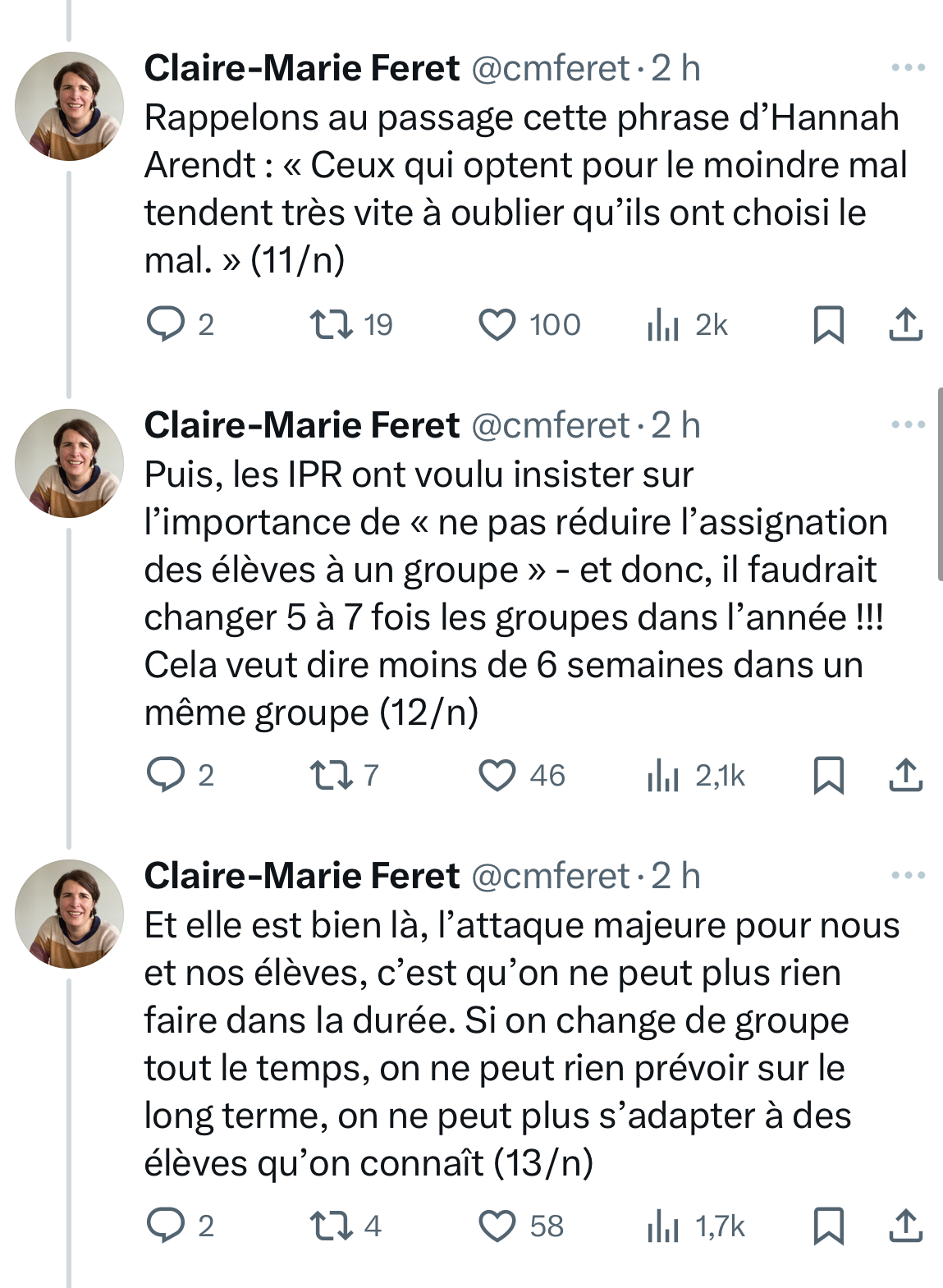View analytics showing 2k views
Image resolution: width=943 pixels, height=1288 pixels.
663,324
